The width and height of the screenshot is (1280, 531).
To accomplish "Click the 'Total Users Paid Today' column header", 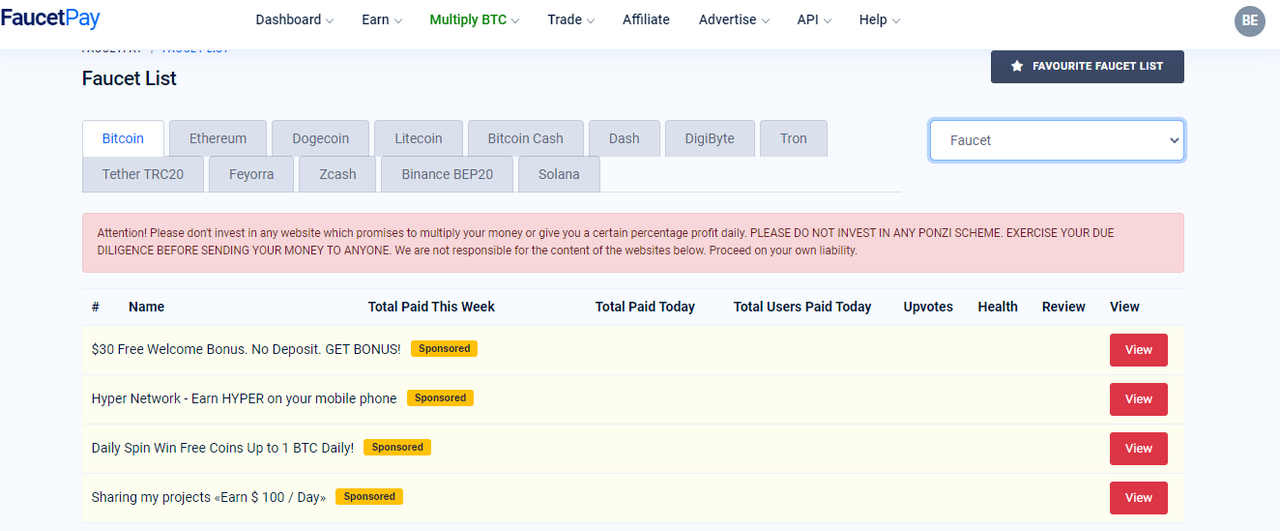I will pyautogui.click(x=802, y=307).
